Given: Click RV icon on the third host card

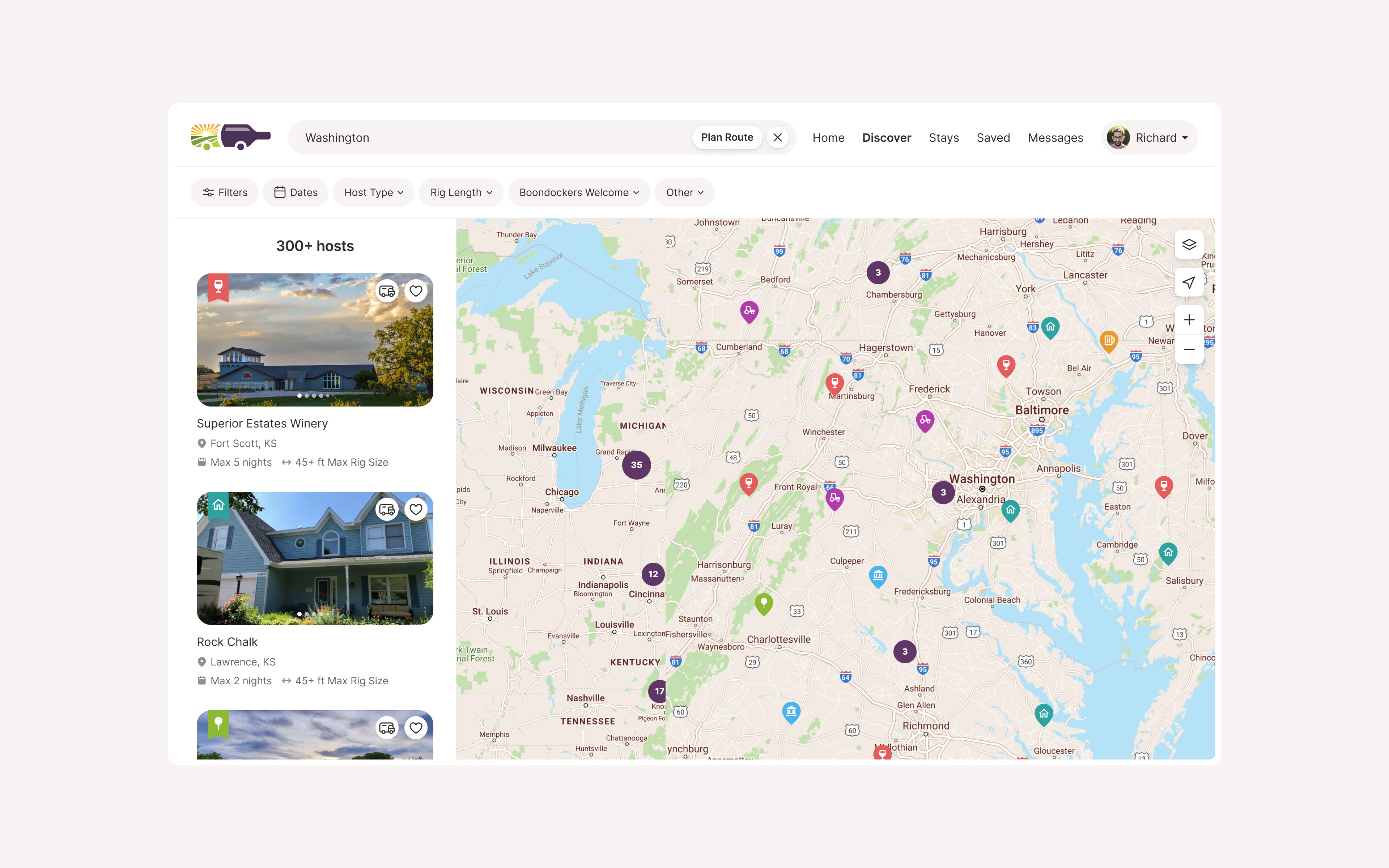Looking at the screenshot, I should pyautogui.click(x=387, y=728).
